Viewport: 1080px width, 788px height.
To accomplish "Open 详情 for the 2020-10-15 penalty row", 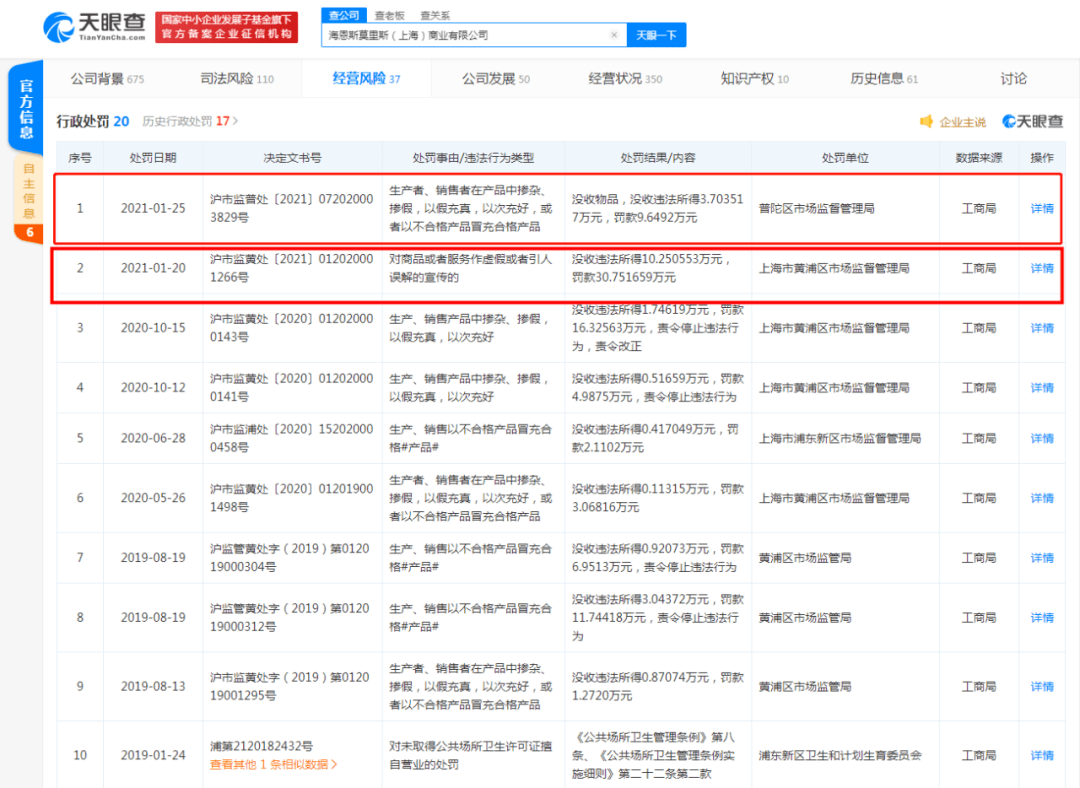I will (1041, 328).
